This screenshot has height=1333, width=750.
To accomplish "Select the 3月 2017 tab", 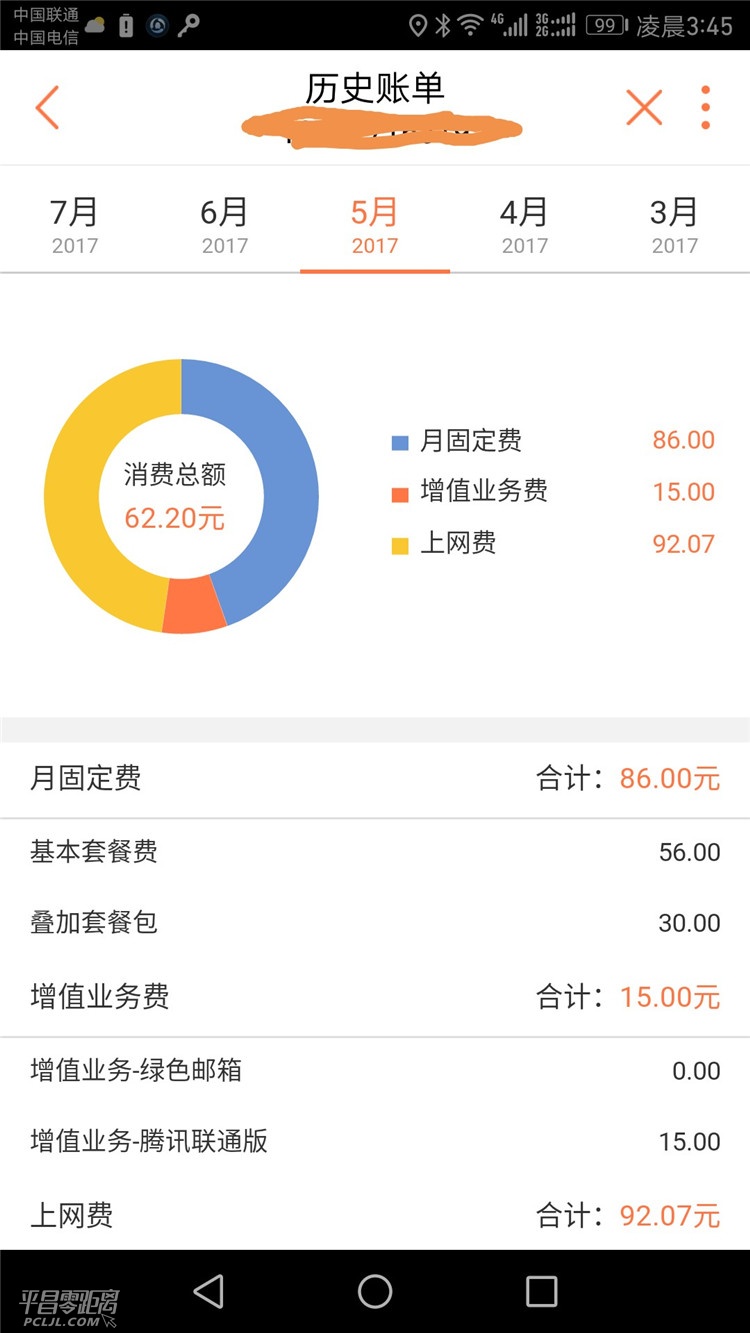I will pos(675,225).
